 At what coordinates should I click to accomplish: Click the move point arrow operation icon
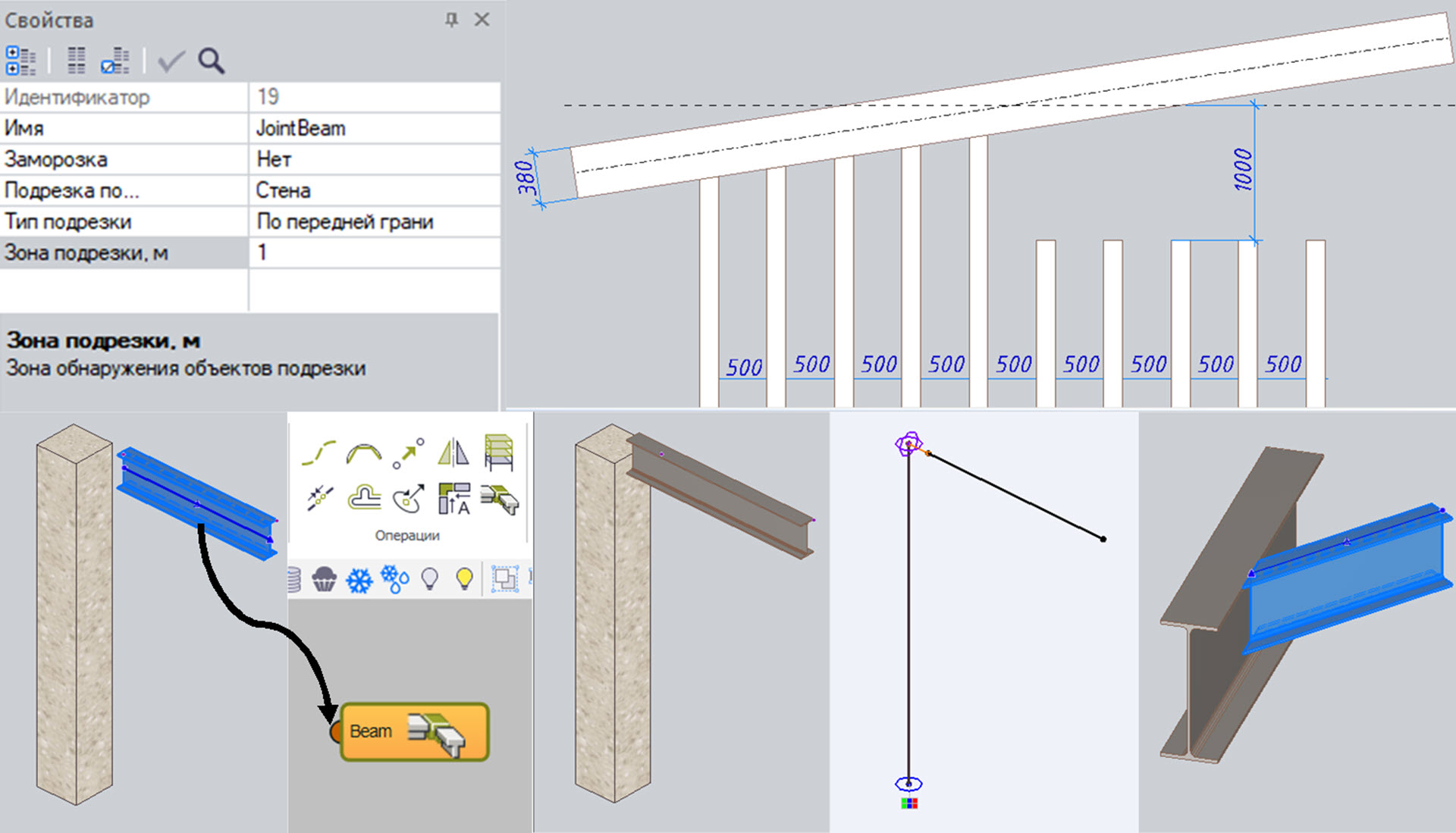pos(409,453)
